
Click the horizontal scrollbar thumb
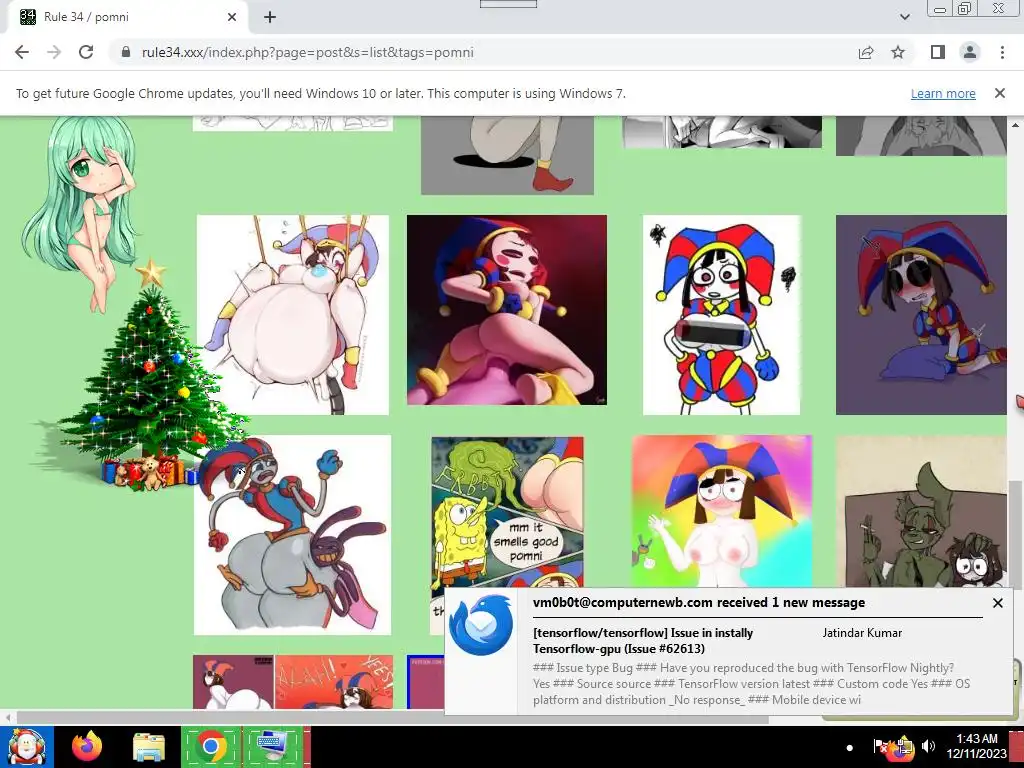[392, 718]
